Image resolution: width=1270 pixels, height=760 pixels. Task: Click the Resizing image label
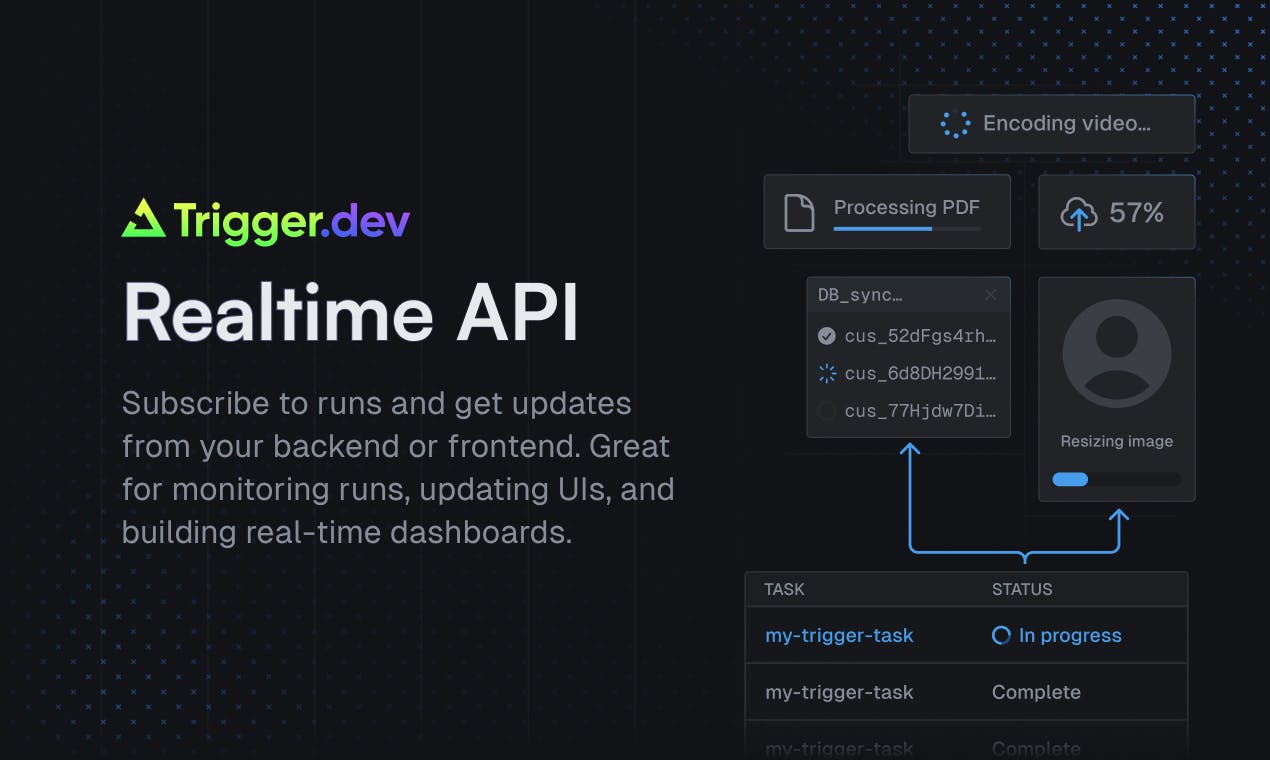(1117, 441)
